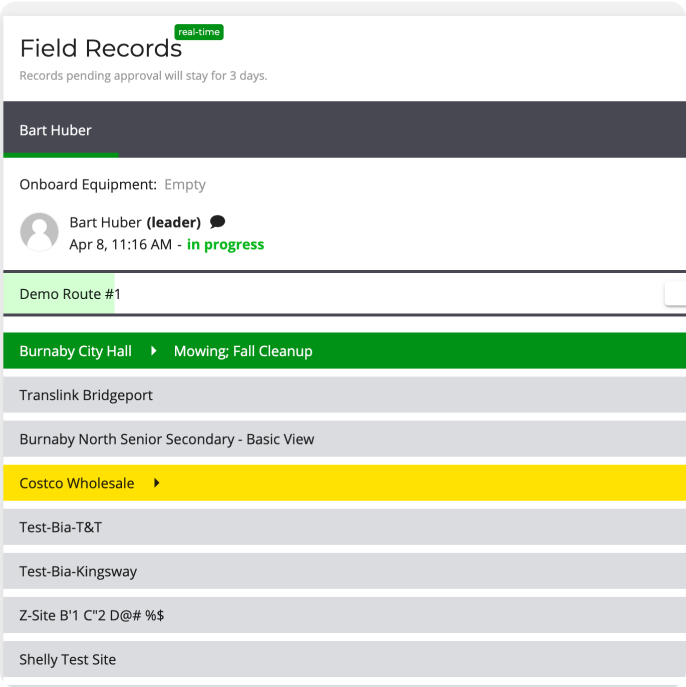Expand the Costco Wholesale arrow

point(156,483)
